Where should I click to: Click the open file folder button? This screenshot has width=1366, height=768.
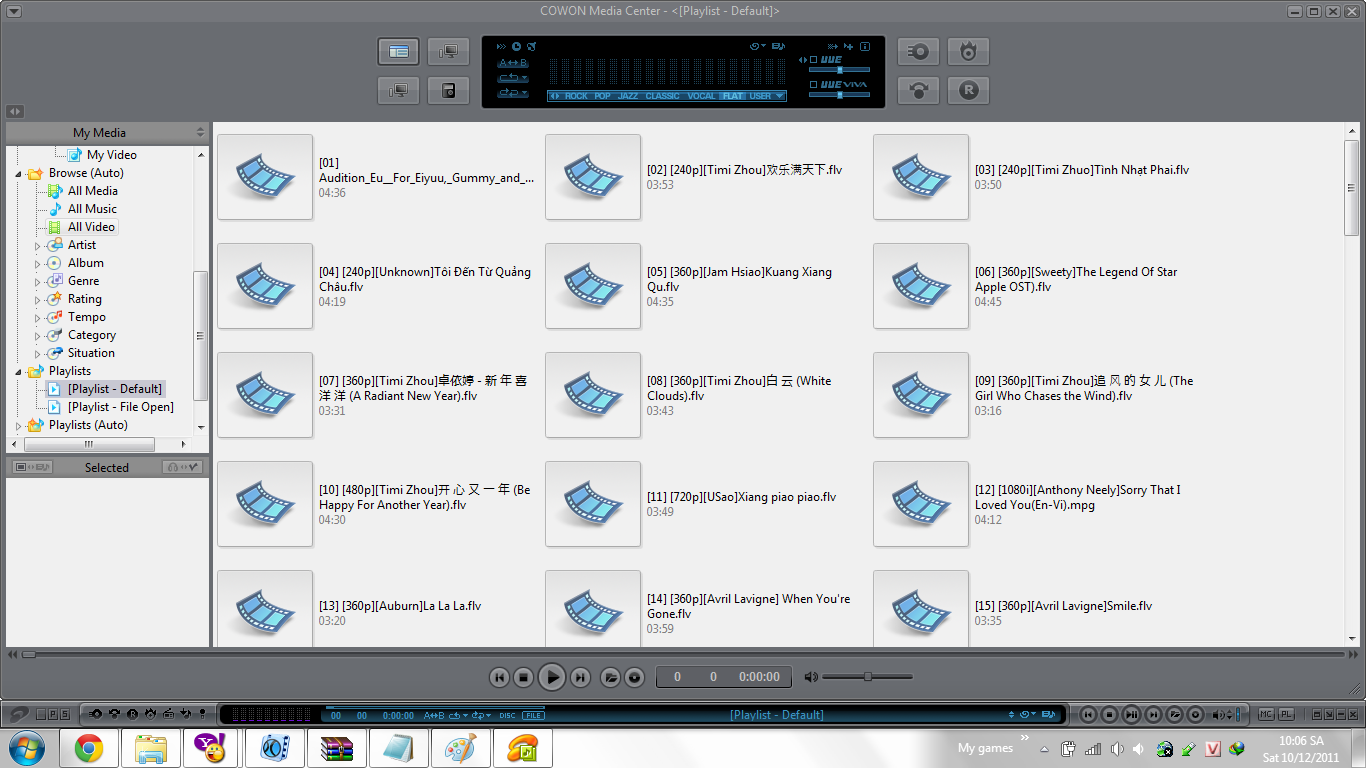click(611, 677)
